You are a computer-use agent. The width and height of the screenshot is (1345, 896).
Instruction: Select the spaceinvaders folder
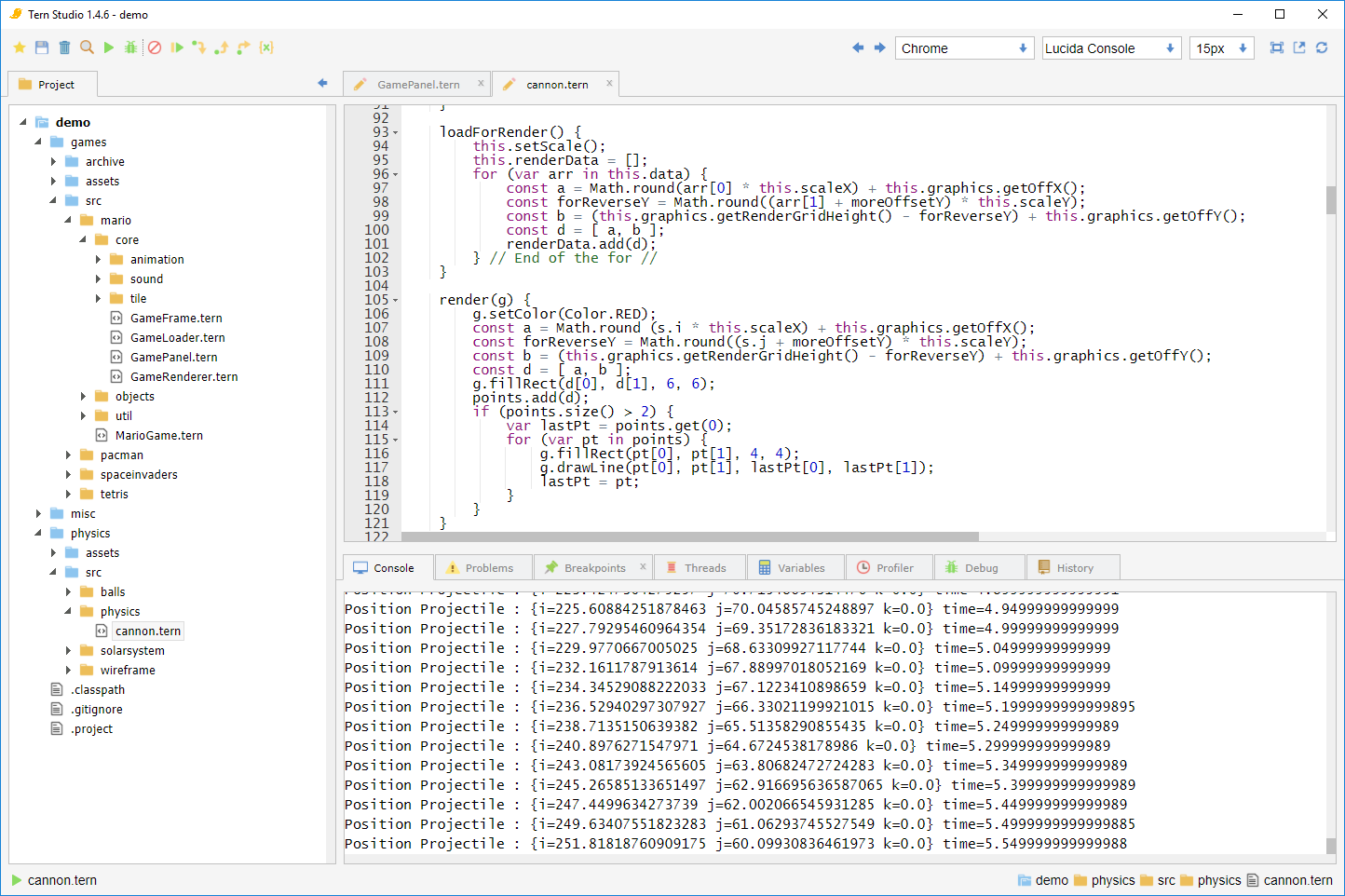(x=139, y=475)
